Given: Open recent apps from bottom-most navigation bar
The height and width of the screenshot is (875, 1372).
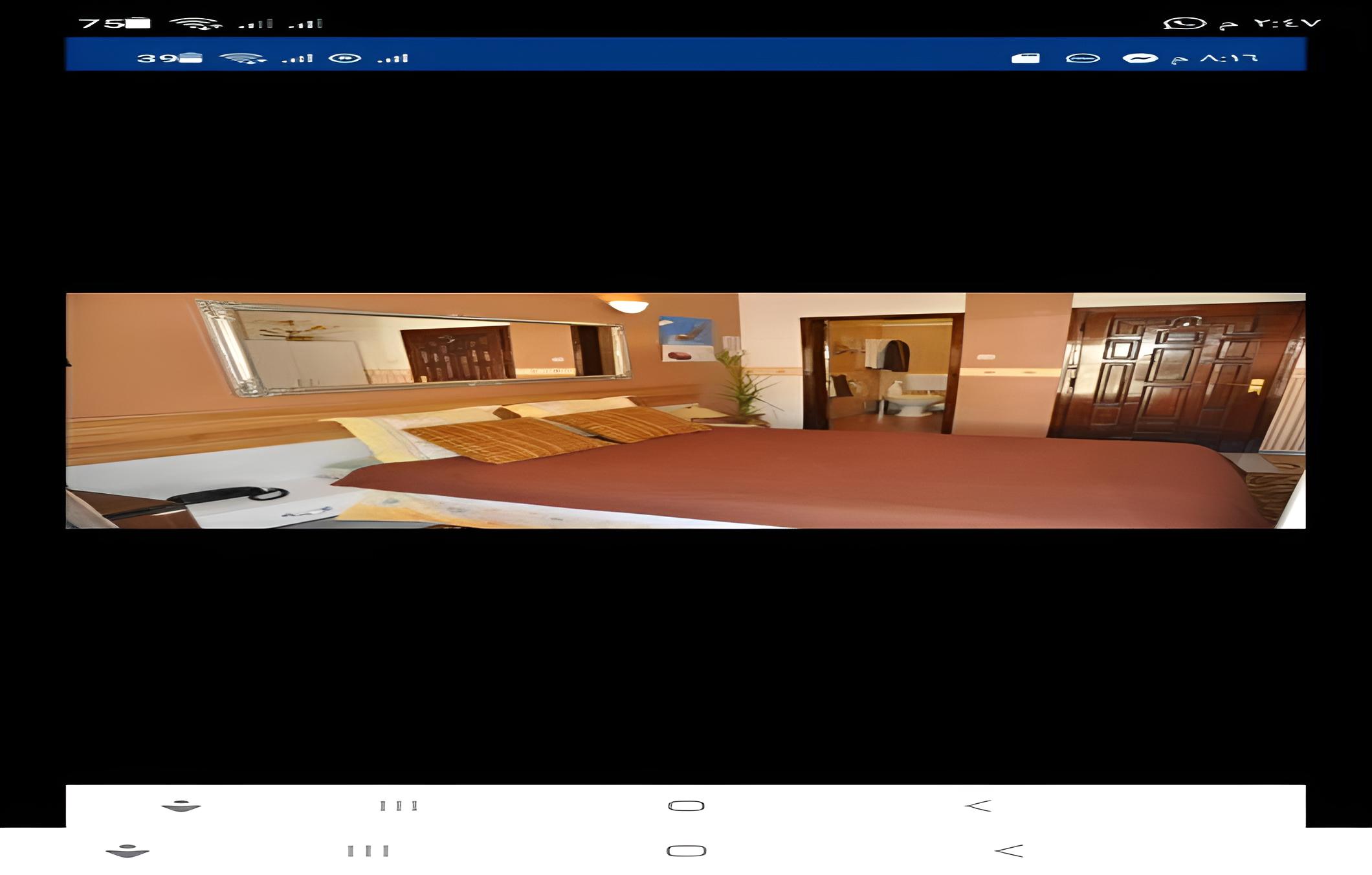Looking at the screenshot, I should point(368,851).
